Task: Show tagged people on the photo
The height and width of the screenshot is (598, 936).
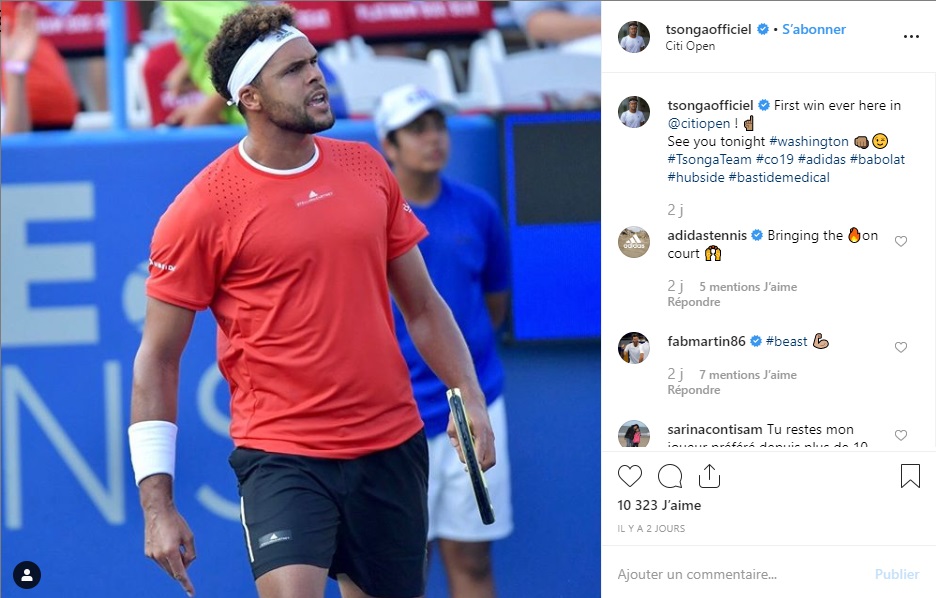Action: [x=27, y=575]
